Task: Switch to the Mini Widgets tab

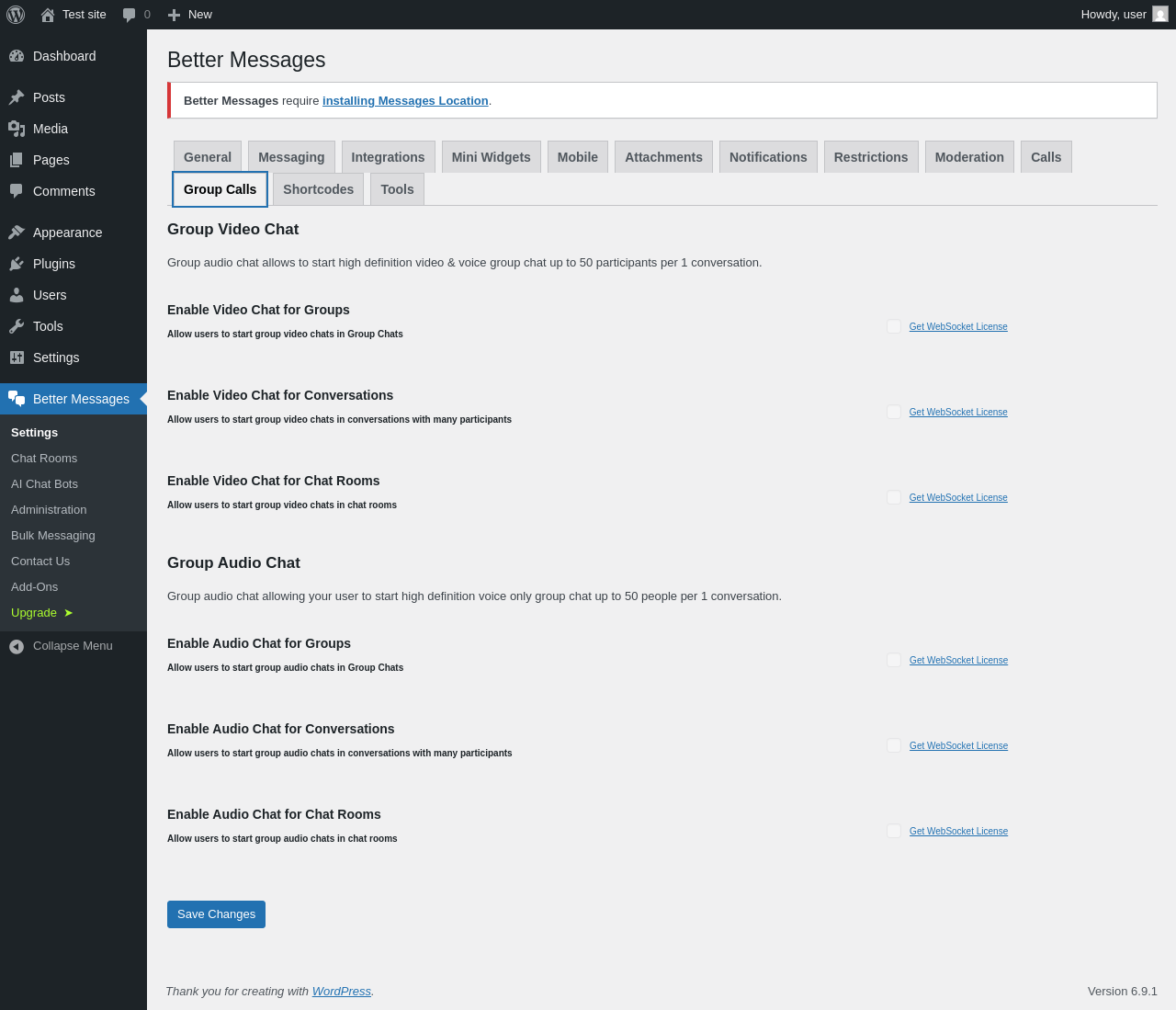Action: coord(492,157)
